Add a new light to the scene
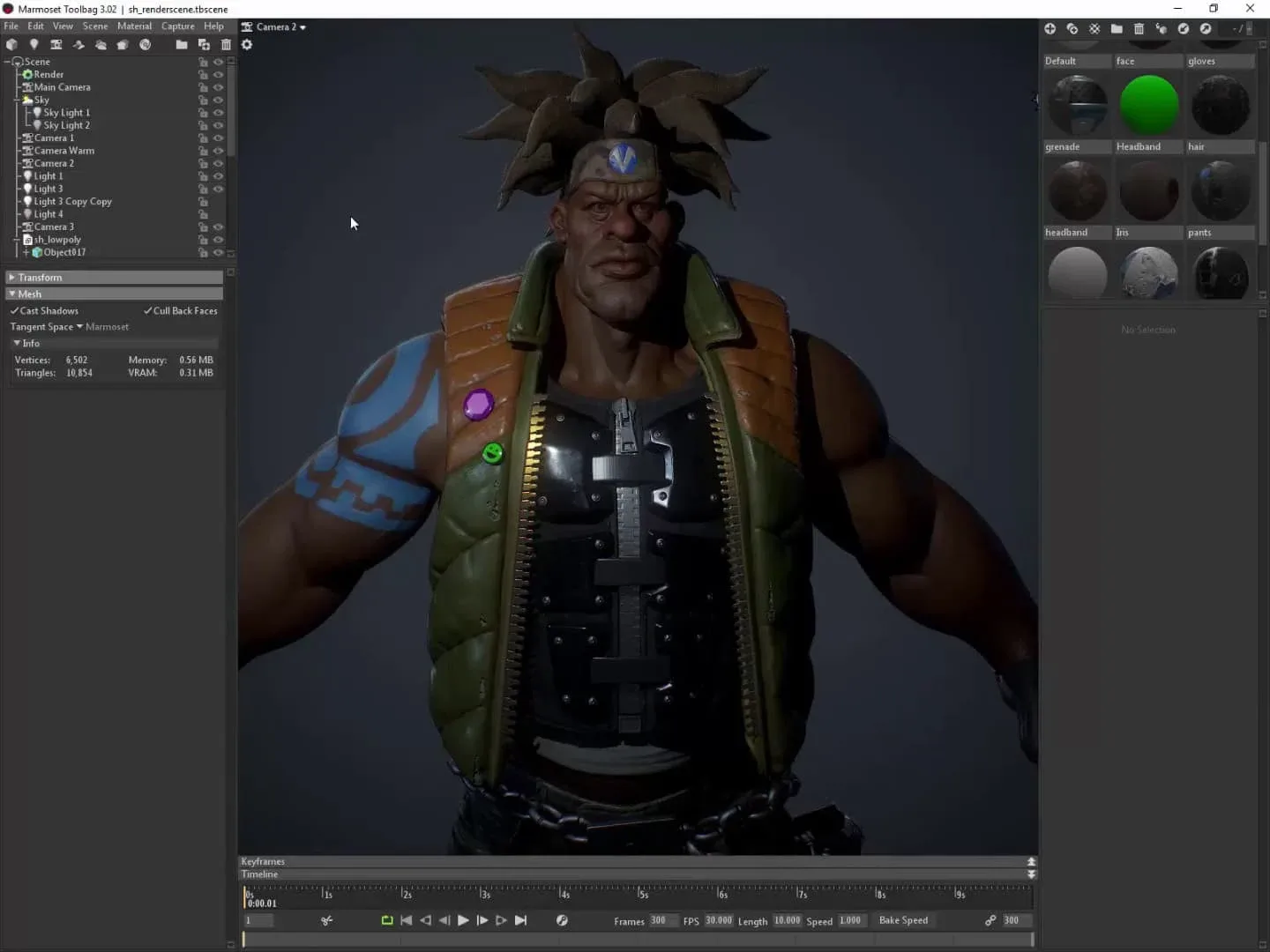 34,45
